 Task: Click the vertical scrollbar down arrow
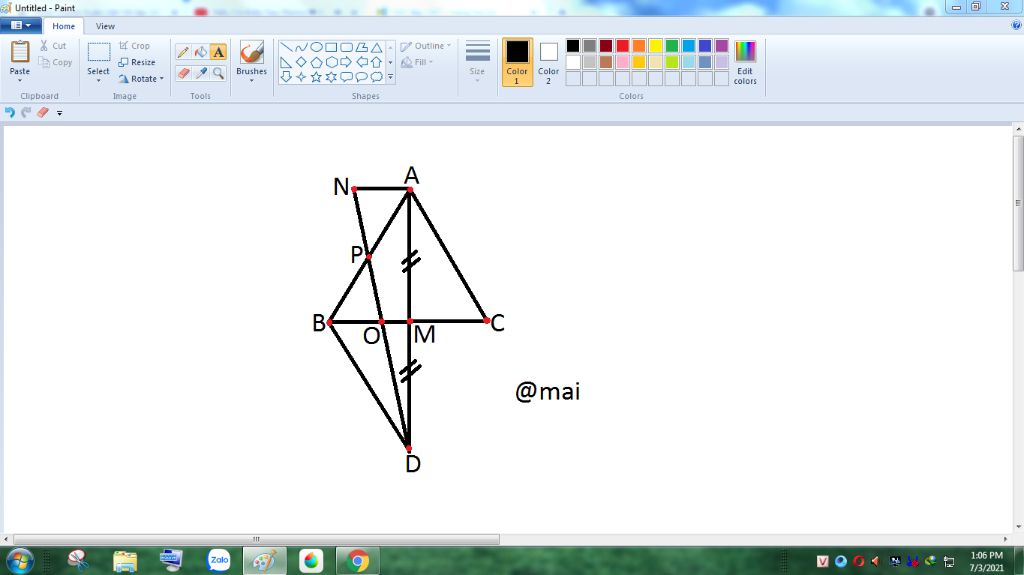click(1018, 527)
